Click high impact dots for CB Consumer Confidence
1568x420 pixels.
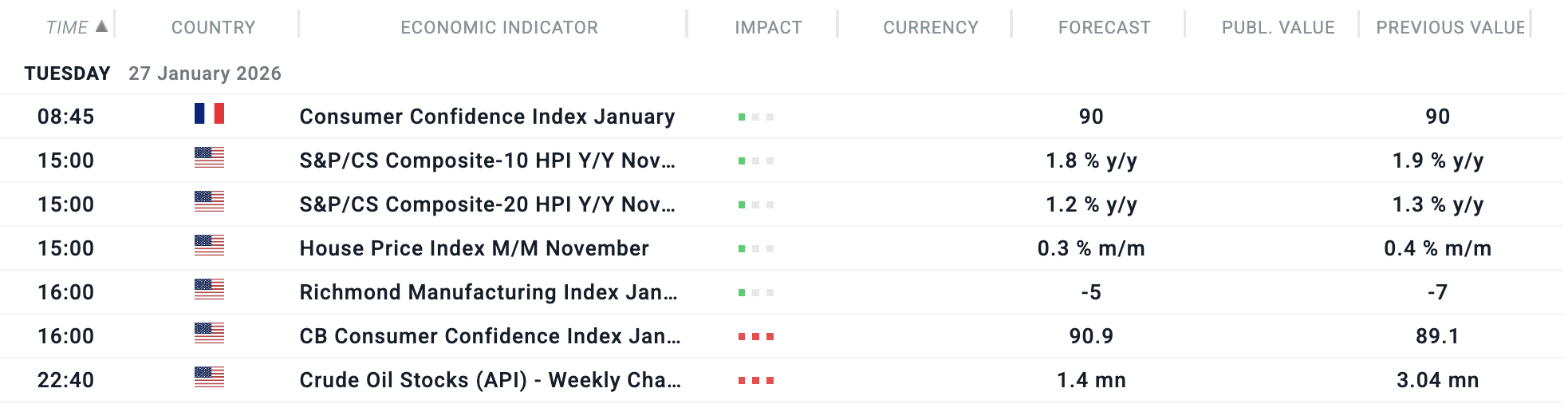pyautogui.click(x=755, y=337)
